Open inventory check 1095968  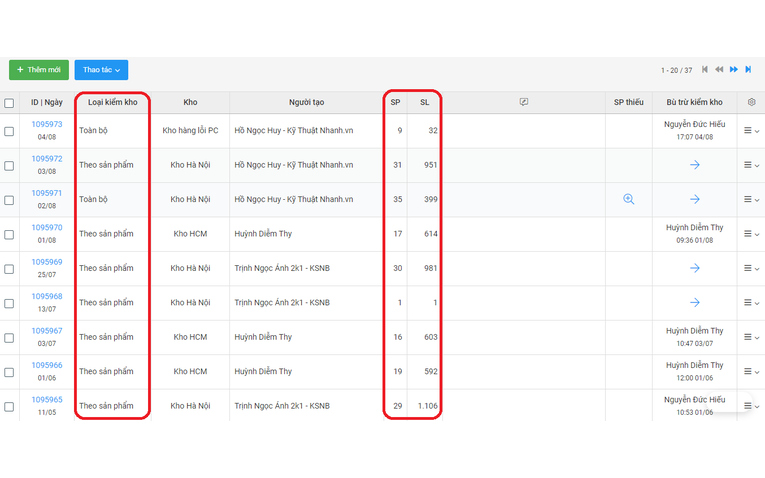[x=47, y=296]
